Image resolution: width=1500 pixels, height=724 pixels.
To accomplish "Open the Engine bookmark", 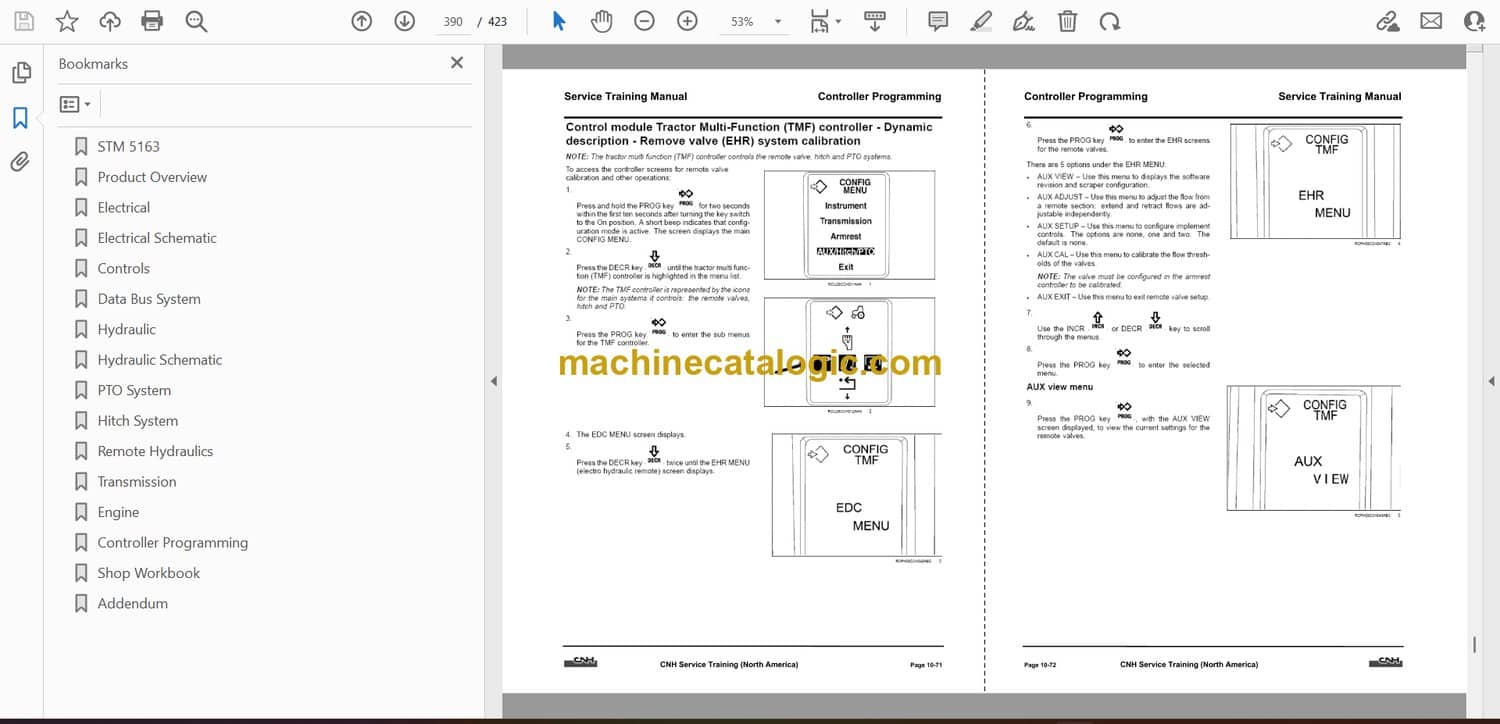I will click(x=118, y=513).
